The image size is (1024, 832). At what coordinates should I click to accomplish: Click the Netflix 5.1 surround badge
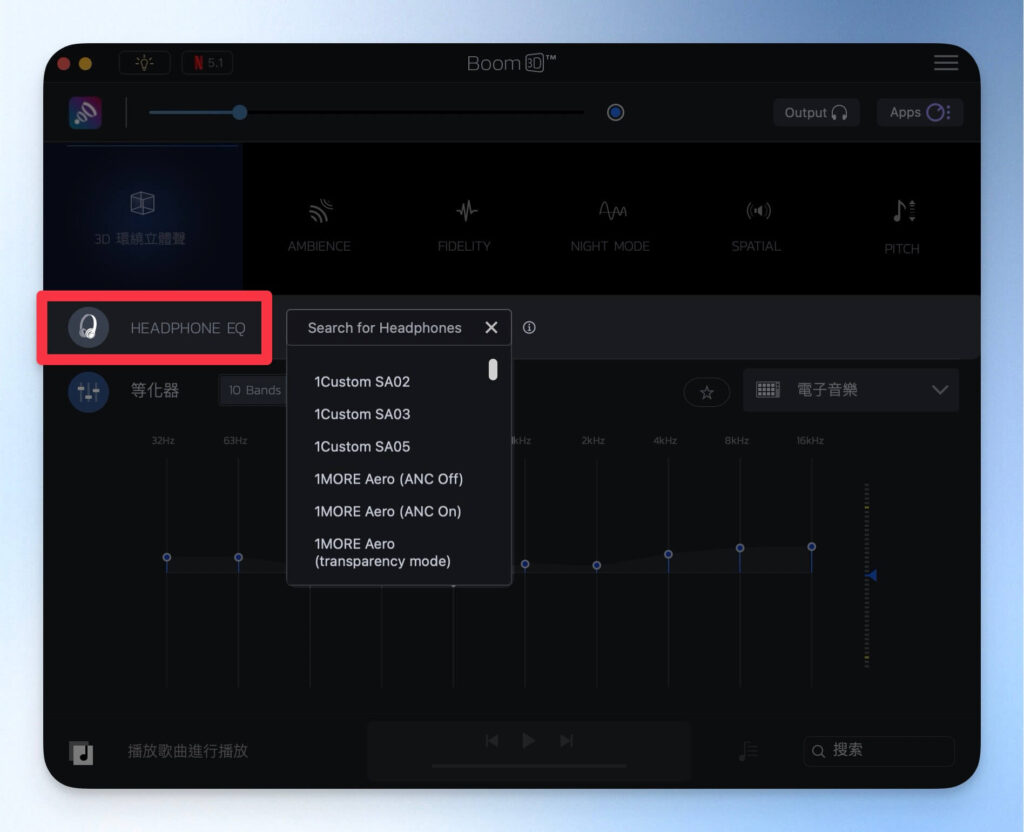click(207, 63)
